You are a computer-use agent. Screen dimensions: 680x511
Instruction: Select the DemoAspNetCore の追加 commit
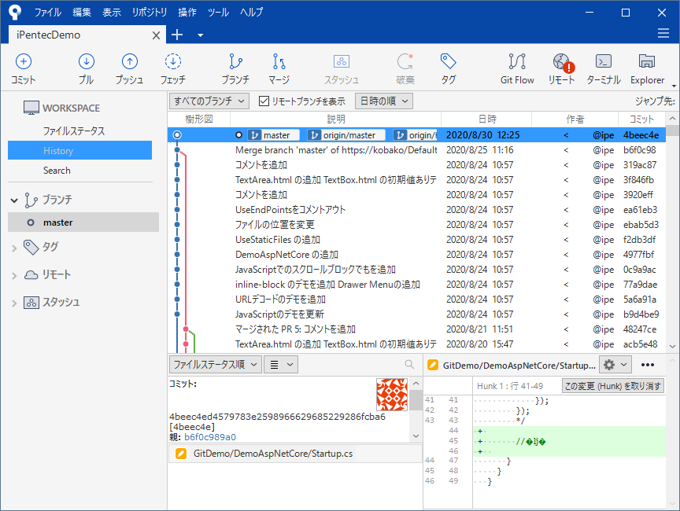tap(416, 255)
